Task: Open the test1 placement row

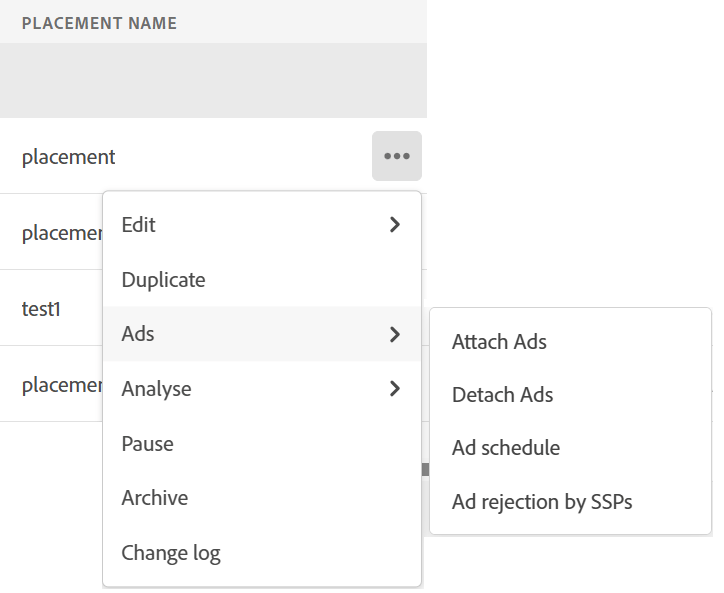Action: pos(42,309)
